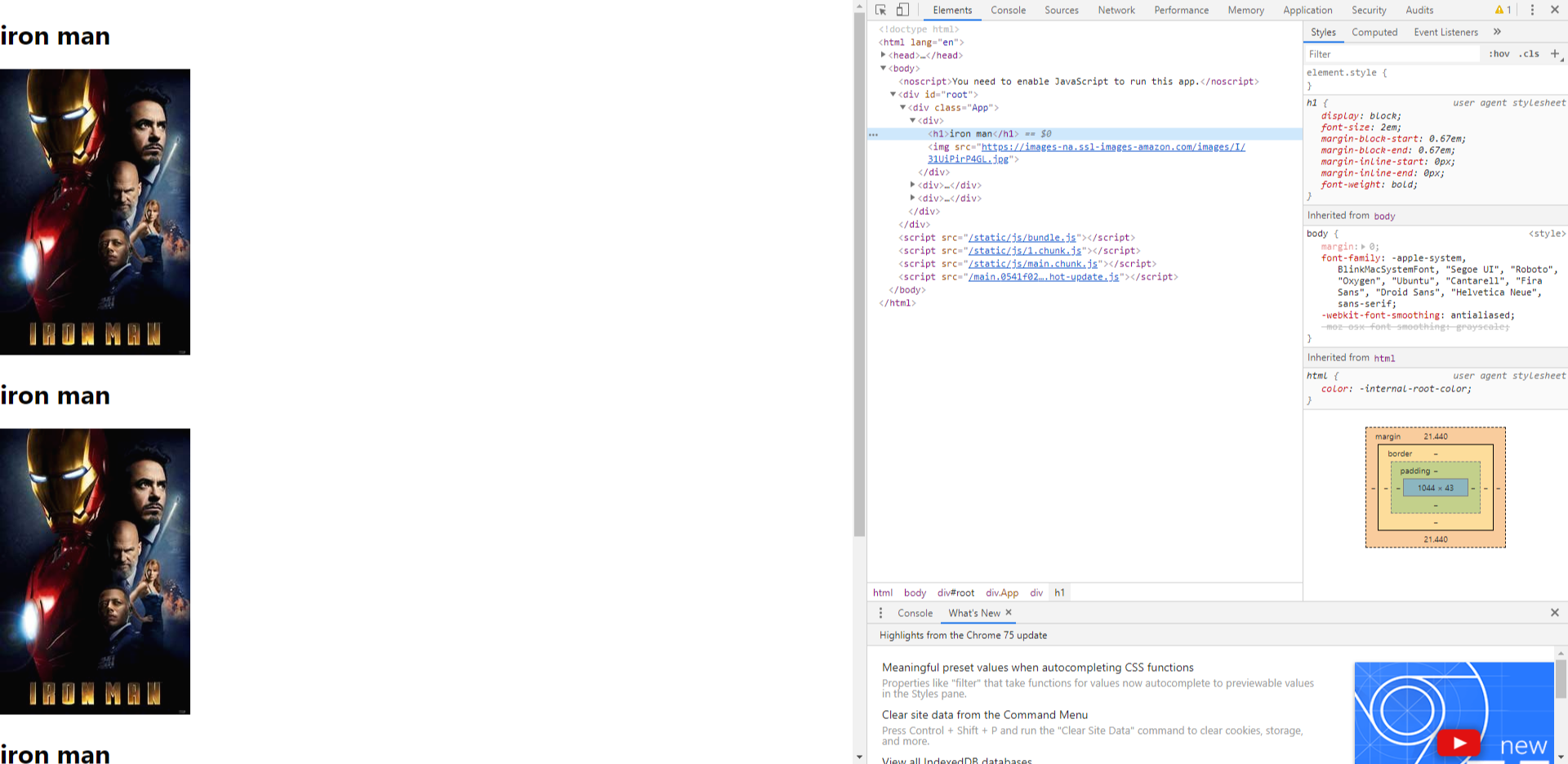Open DevTools customize three-dot menu
Image resolution: width=1568 pixels, height=764 pixels.
pyautogui.click(x=1532, y=10)
